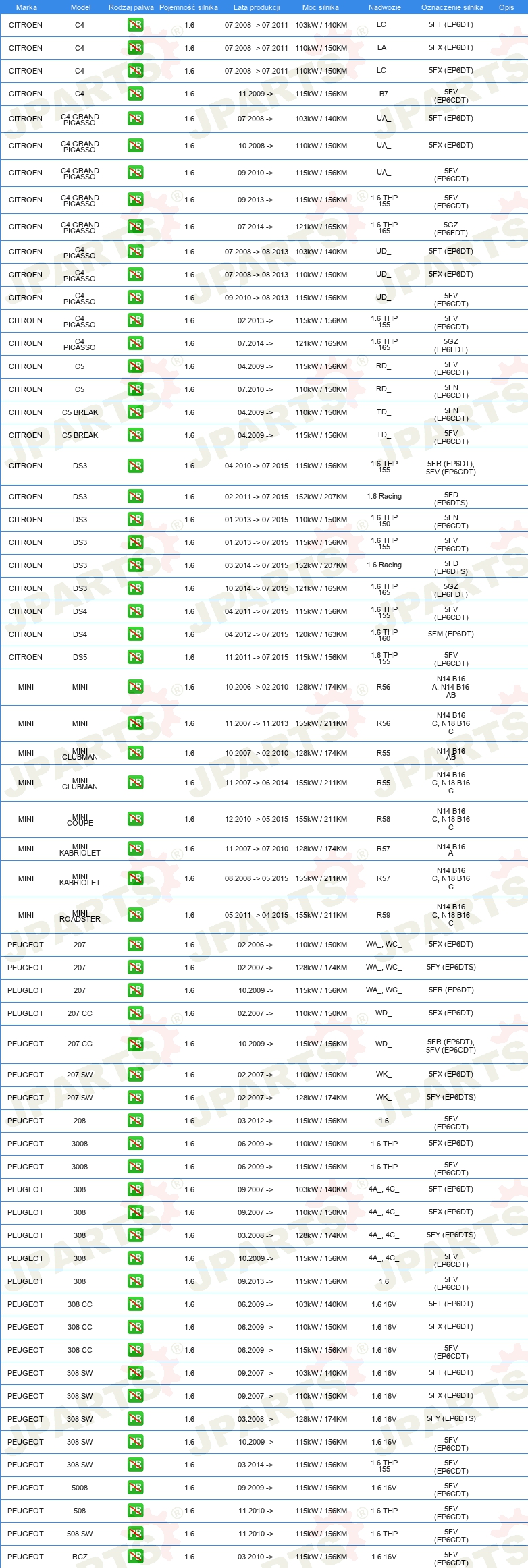Select the MINI COUPE model cell
This screenshot has height=1568, width=528.
[80, 820]
